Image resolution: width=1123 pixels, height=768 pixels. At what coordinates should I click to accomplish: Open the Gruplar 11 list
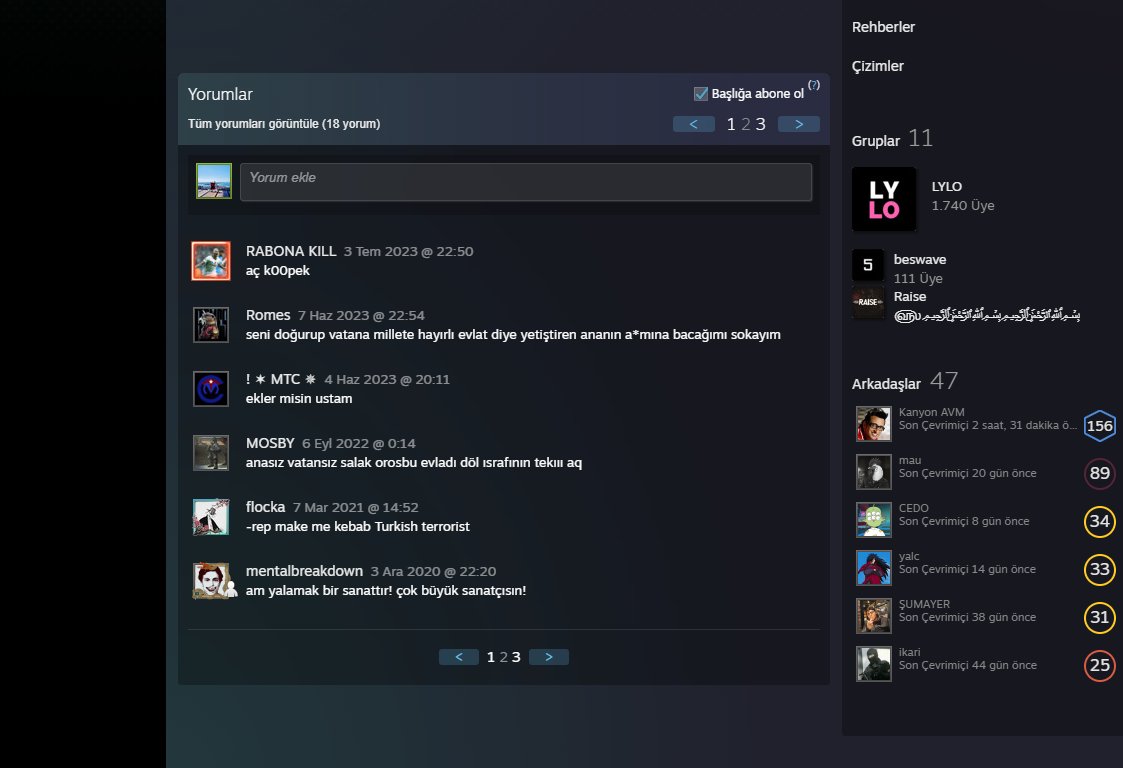point(892,138)
